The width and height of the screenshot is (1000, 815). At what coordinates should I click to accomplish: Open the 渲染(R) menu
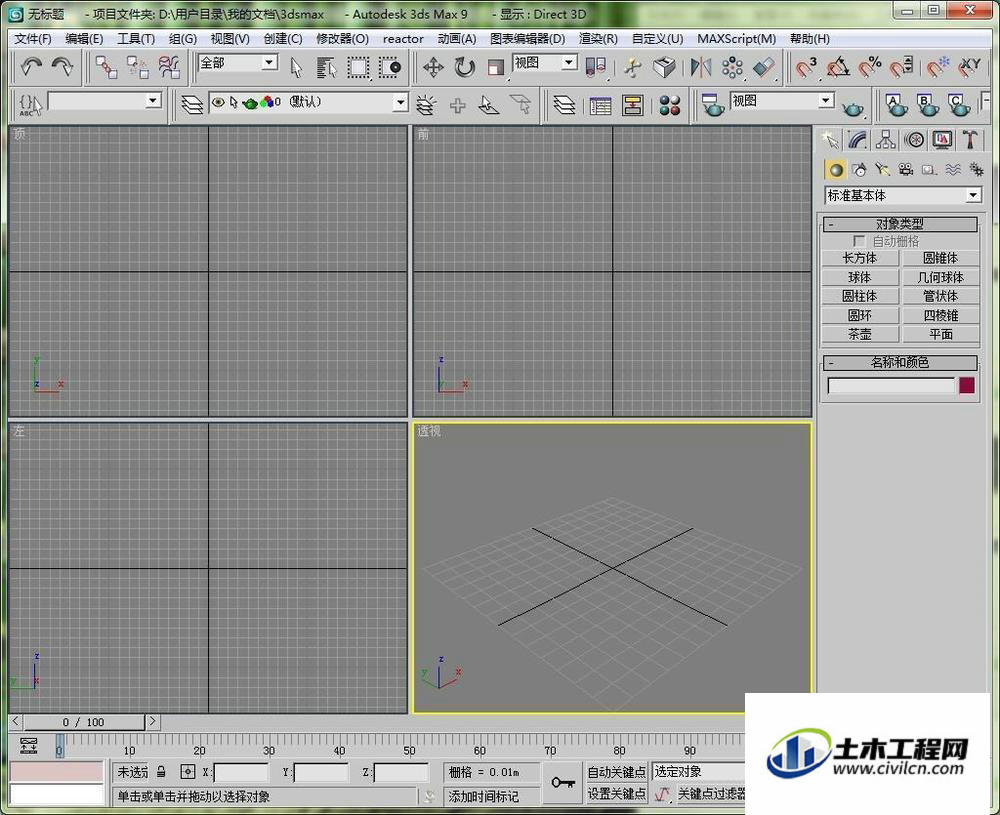[x=598, y=39]
